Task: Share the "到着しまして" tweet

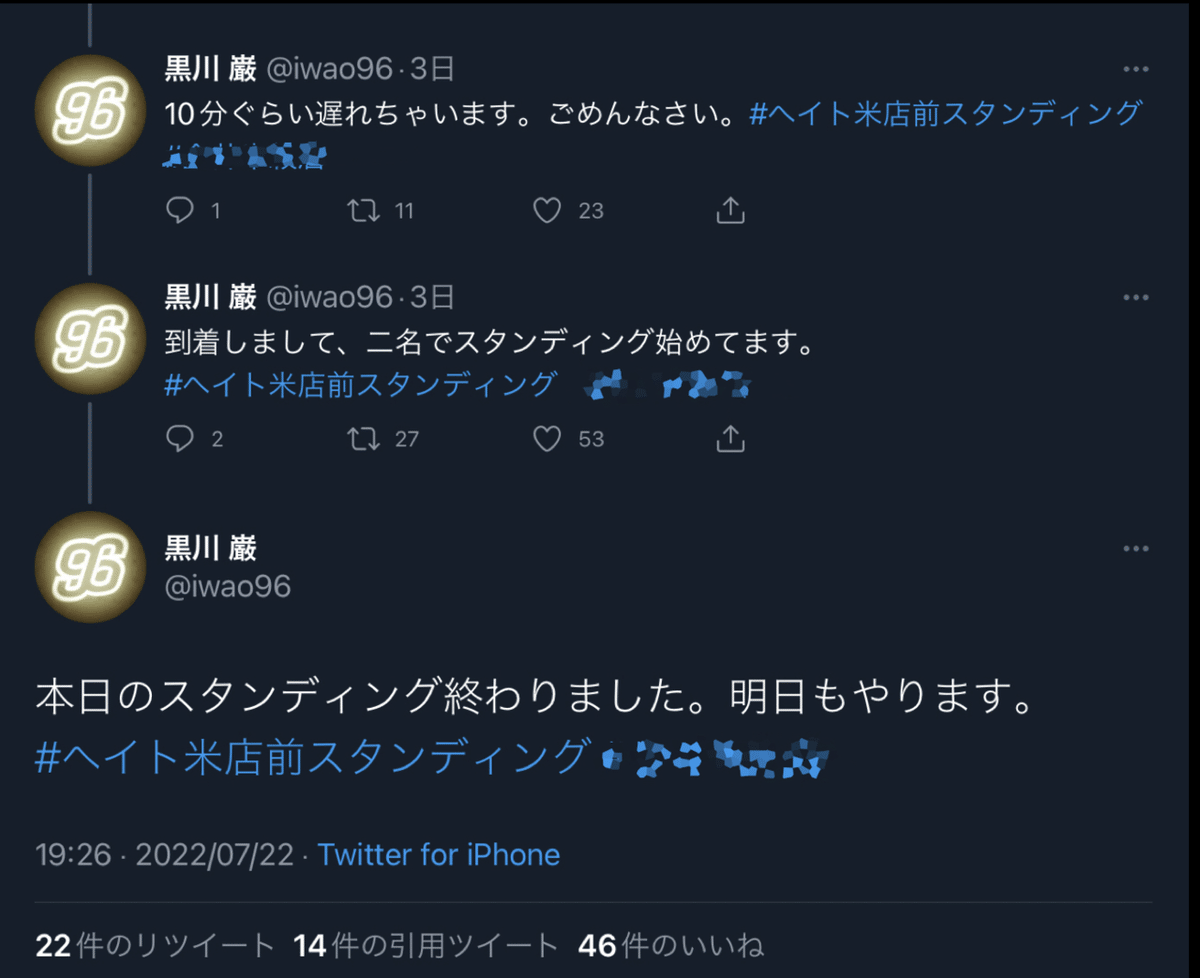Action: (731, 439)
